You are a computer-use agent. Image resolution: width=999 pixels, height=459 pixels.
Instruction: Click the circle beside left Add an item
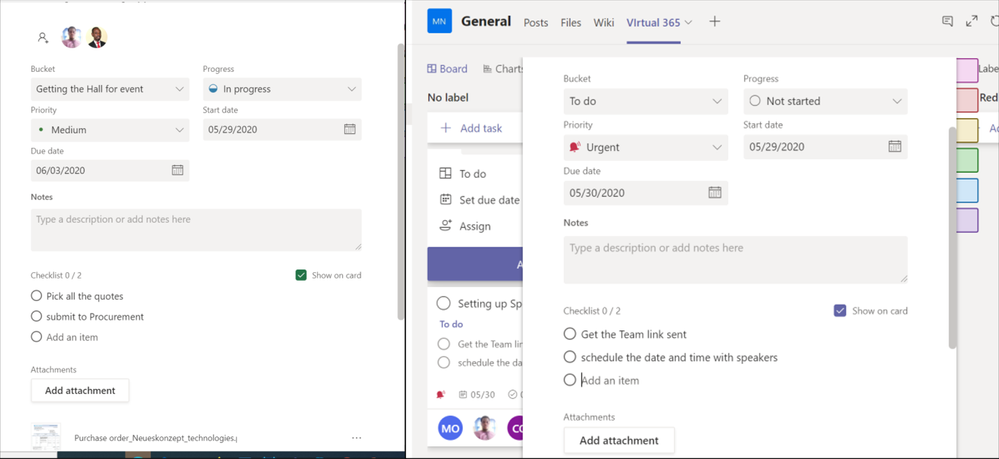36,337
